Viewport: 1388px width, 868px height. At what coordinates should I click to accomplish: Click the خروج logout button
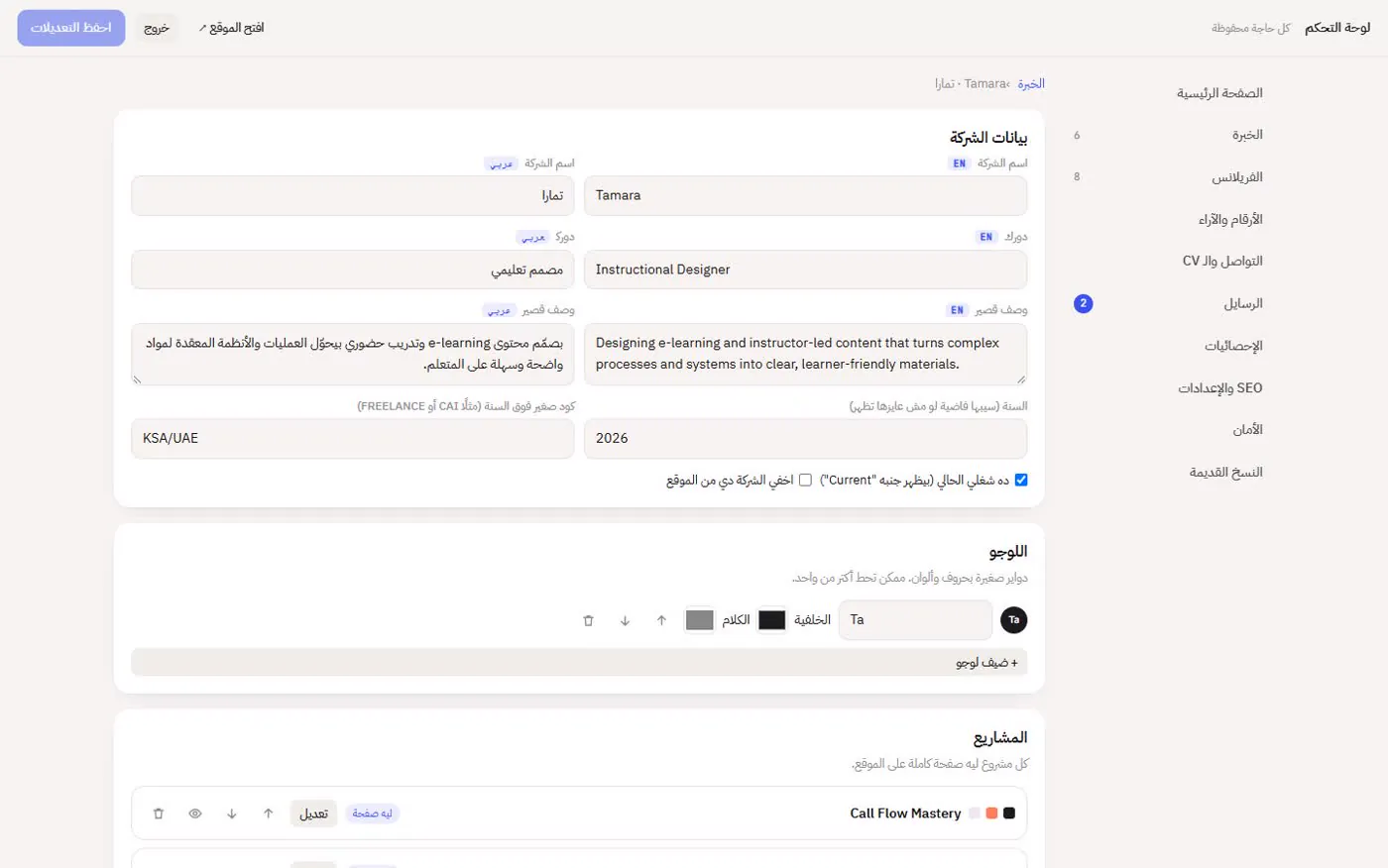tap(157, 28)
